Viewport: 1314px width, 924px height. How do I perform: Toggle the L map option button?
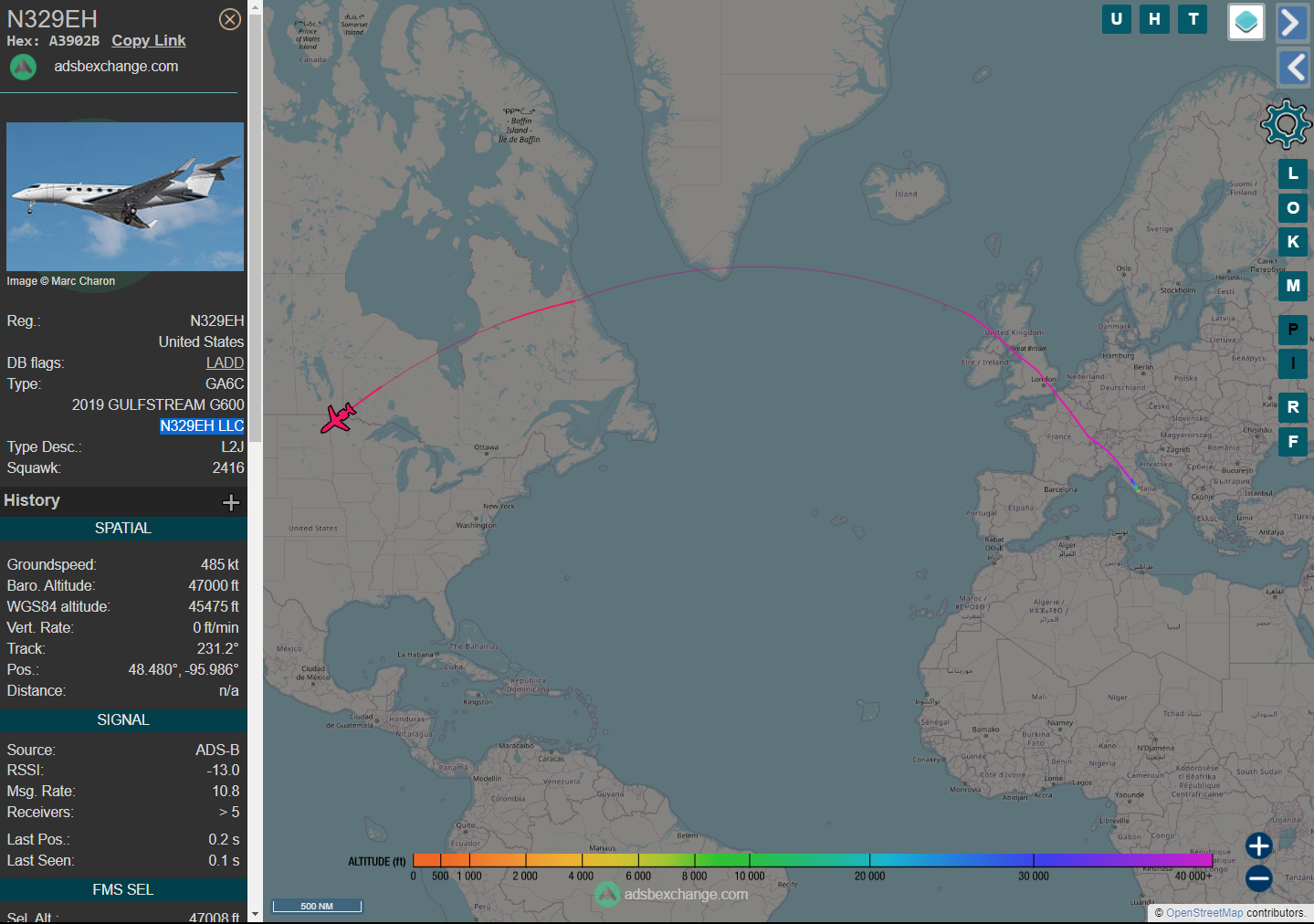click(1293, 173)
